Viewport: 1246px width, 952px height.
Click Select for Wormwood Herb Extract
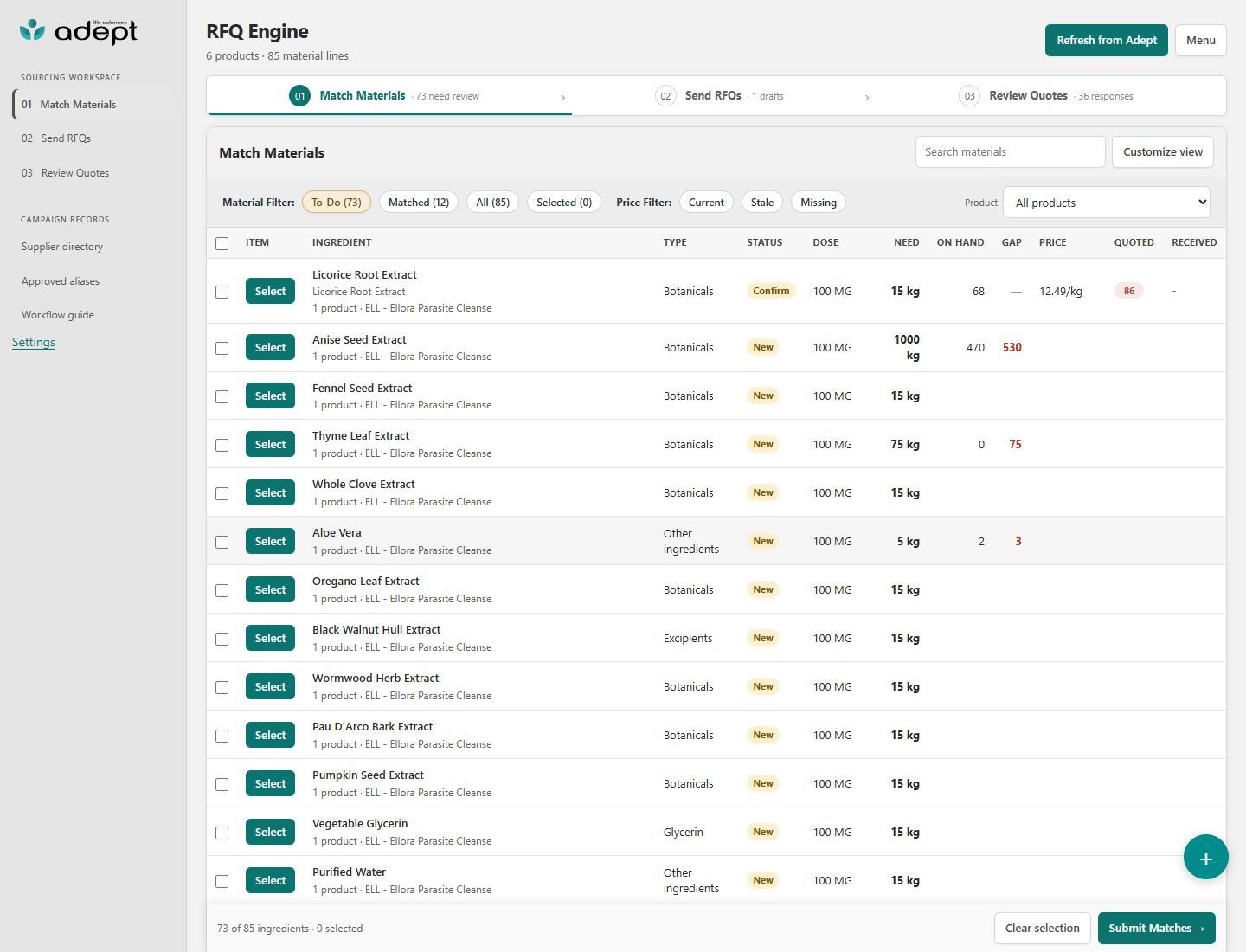pos(270,687)
